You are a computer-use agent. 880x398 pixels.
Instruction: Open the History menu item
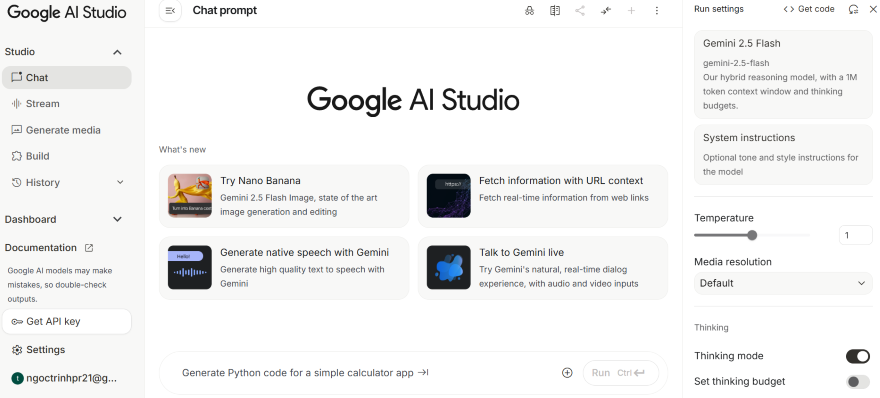(66, 182)
